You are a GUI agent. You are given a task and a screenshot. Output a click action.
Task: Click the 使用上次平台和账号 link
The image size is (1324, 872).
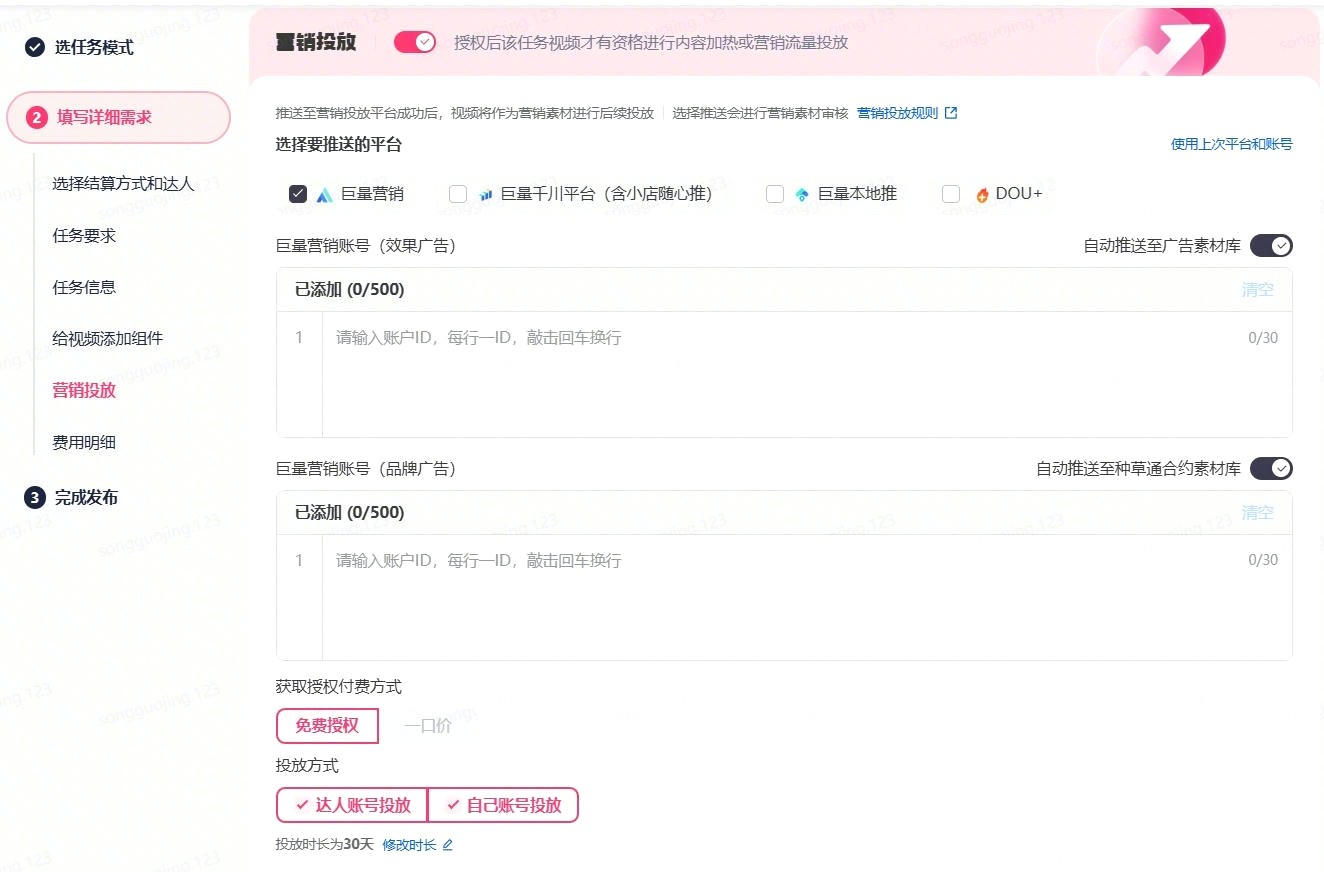pos(1231,144)
